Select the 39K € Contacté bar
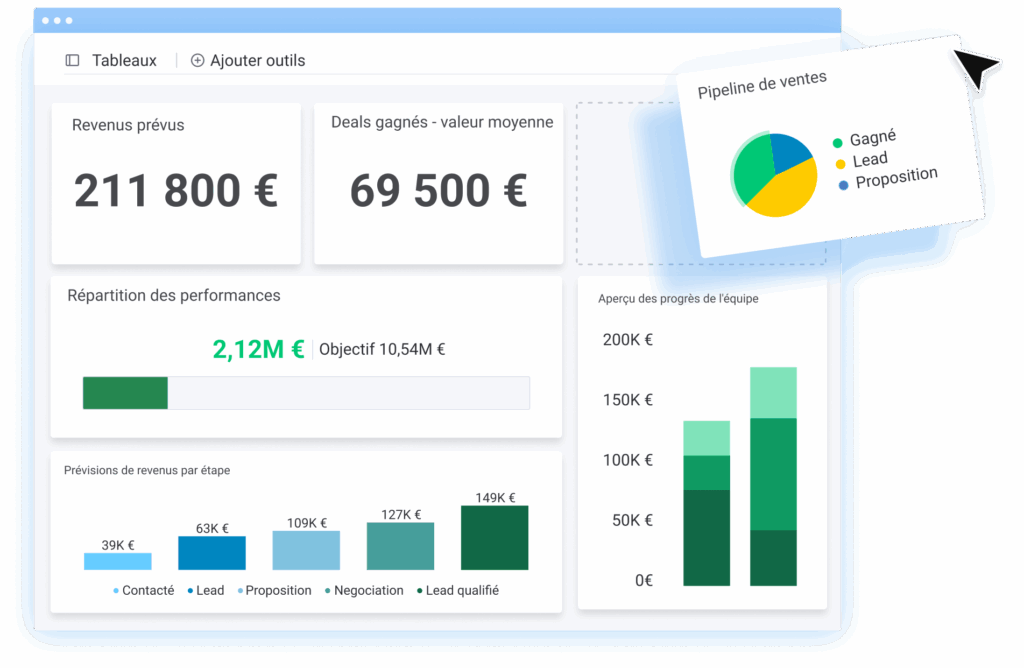The height and width of the screenshot is (668, 1024). 118,562
